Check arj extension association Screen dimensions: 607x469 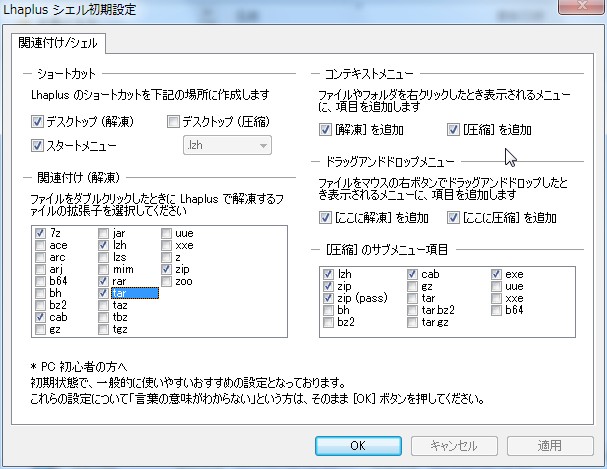click(x=40, y=269)
